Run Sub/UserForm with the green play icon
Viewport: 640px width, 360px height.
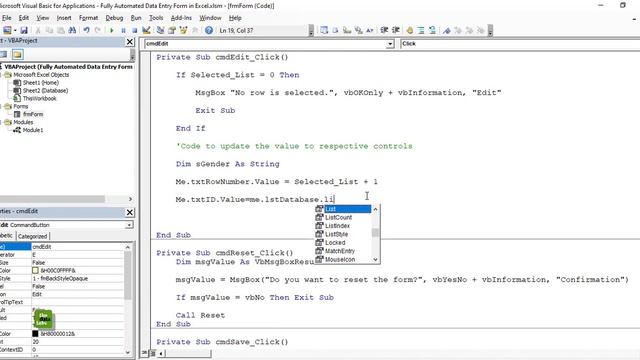[111, 30]
